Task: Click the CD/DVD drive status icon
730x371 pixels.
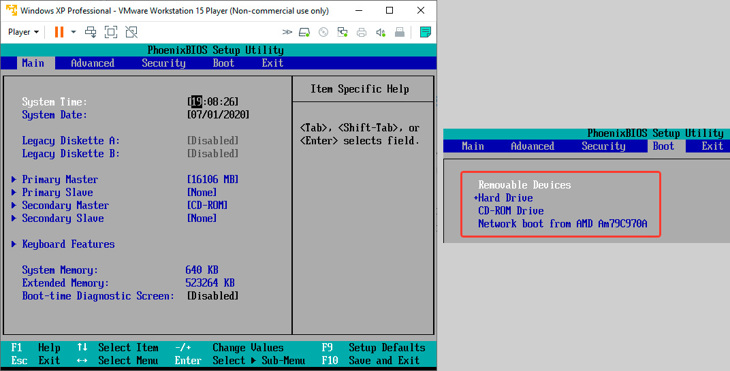Action: (x=323, y=32)
